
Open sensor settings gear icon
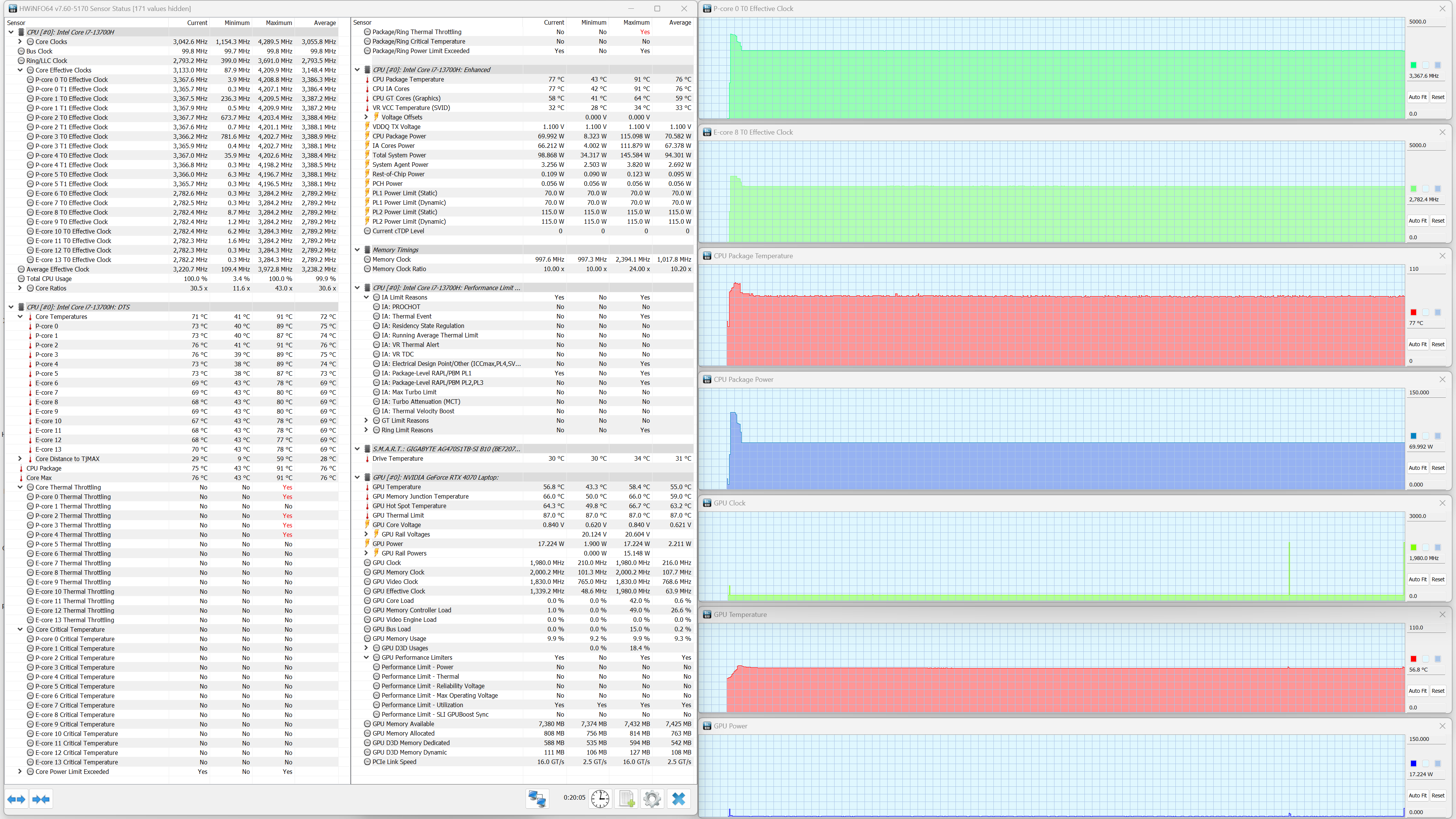pyautogui.click(x=652, y=799)
